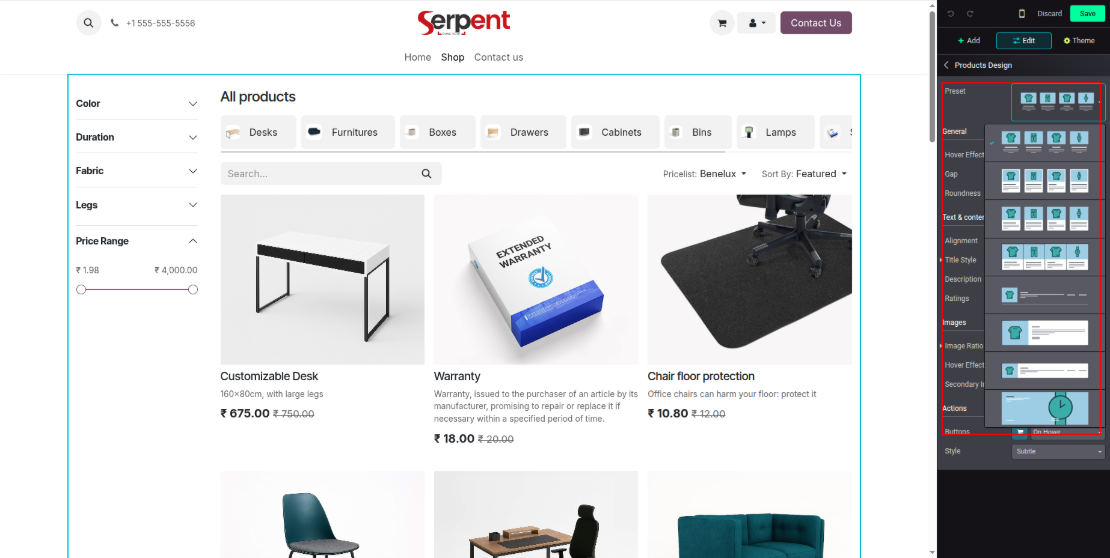Click the search magnifier icon in header
Screen dimensions: 1110x558
tap(88, 23)
